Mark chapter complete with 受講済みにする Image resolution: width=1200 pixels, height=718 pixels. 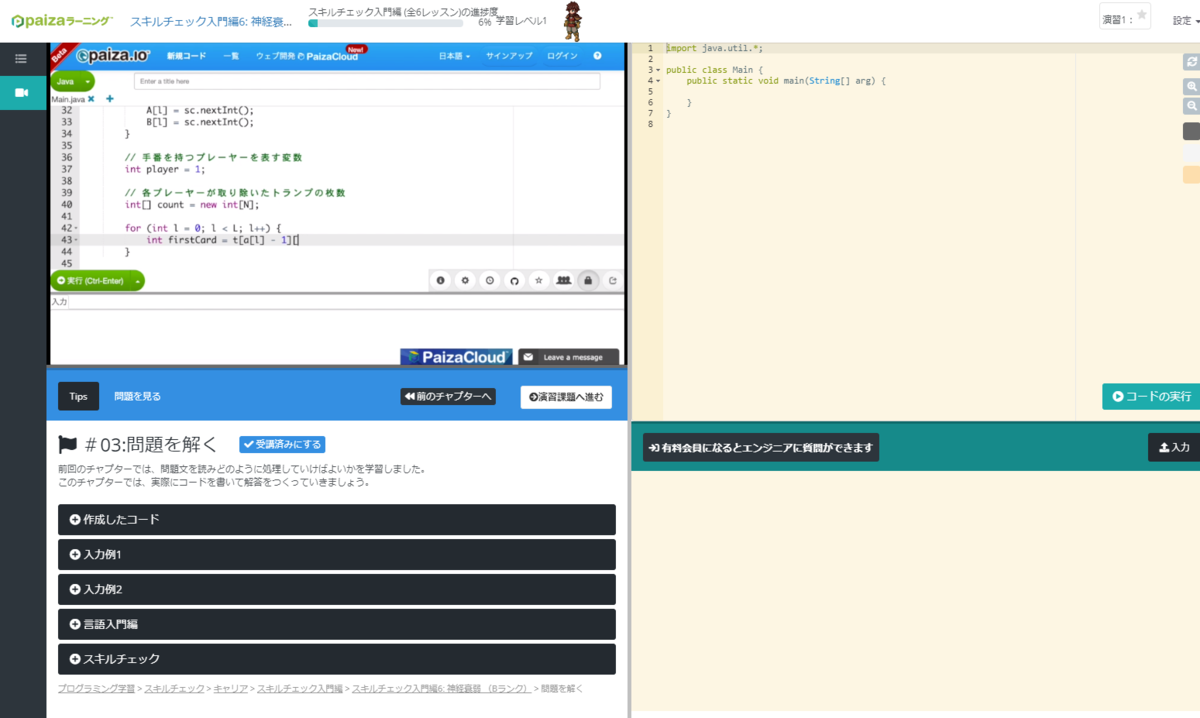tap(282, 444)
